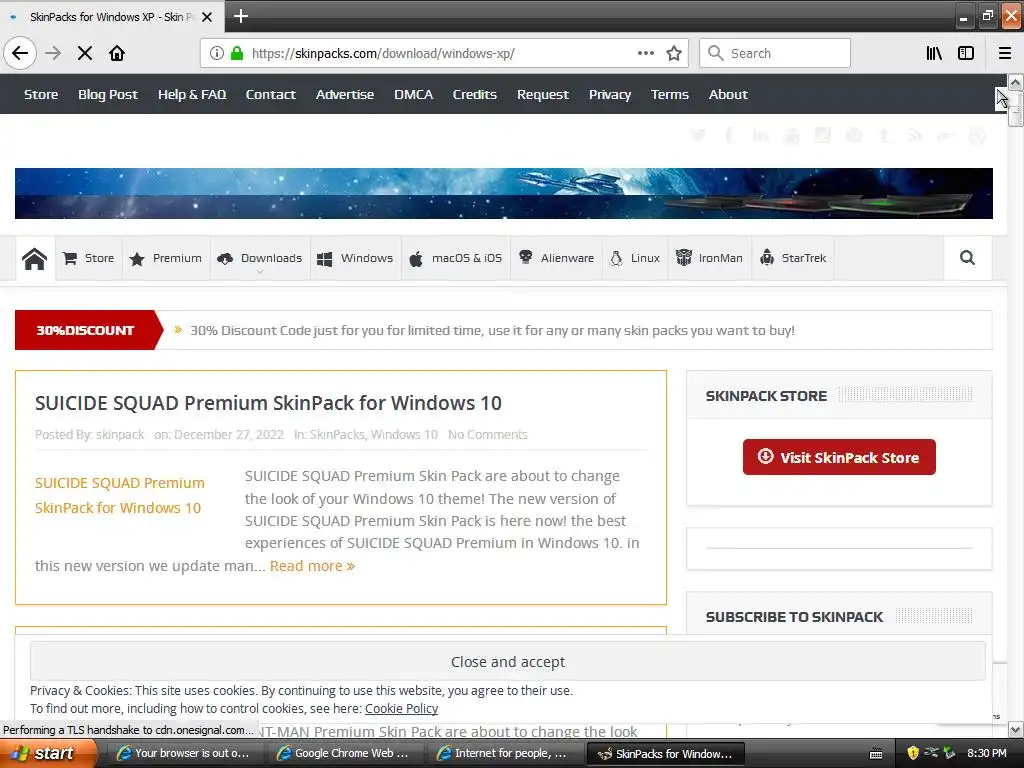This screenshot has width=1024, height=768.
Task: Click the 8:30 PM taskbar clock
Action: tap(987, 754)
